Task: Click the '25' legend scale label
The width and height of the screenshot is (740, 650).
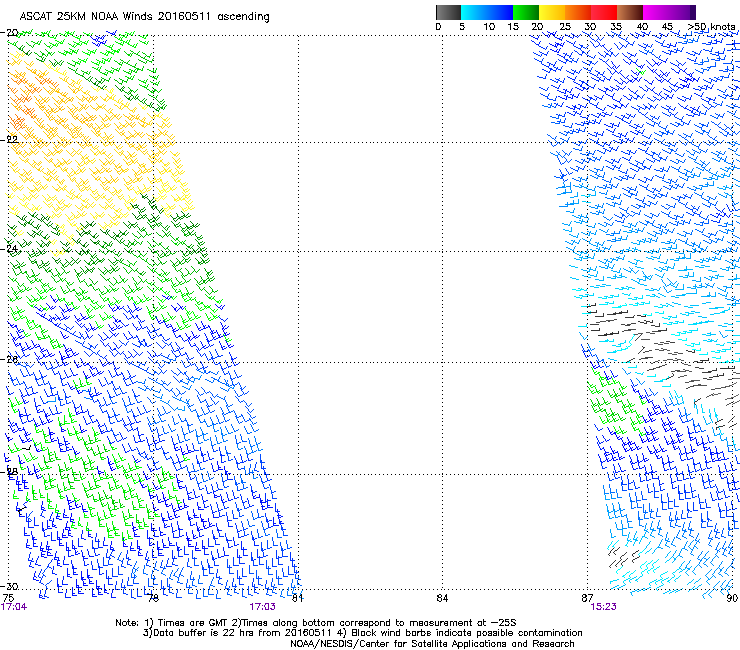Action: click(565, 26)
